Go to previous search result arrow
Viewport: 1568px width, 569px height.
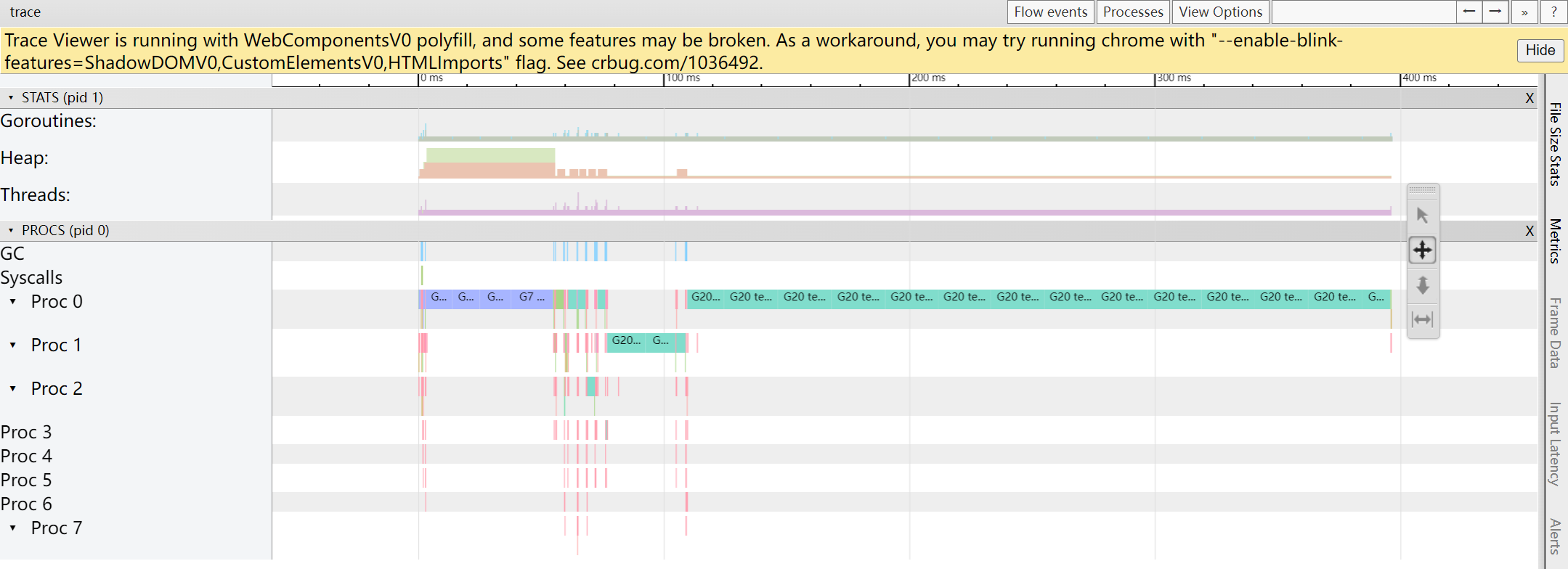click(1469, 12)
